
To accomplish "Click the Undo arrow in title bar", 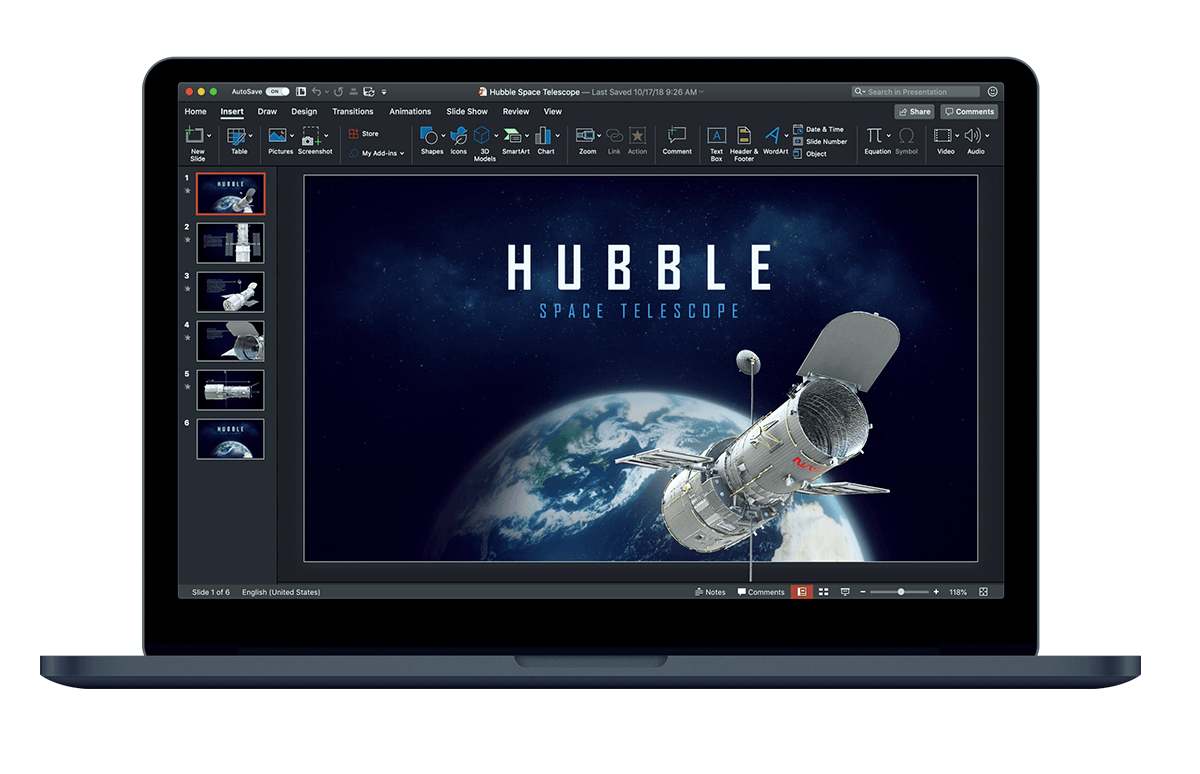I will coord(316,92).
